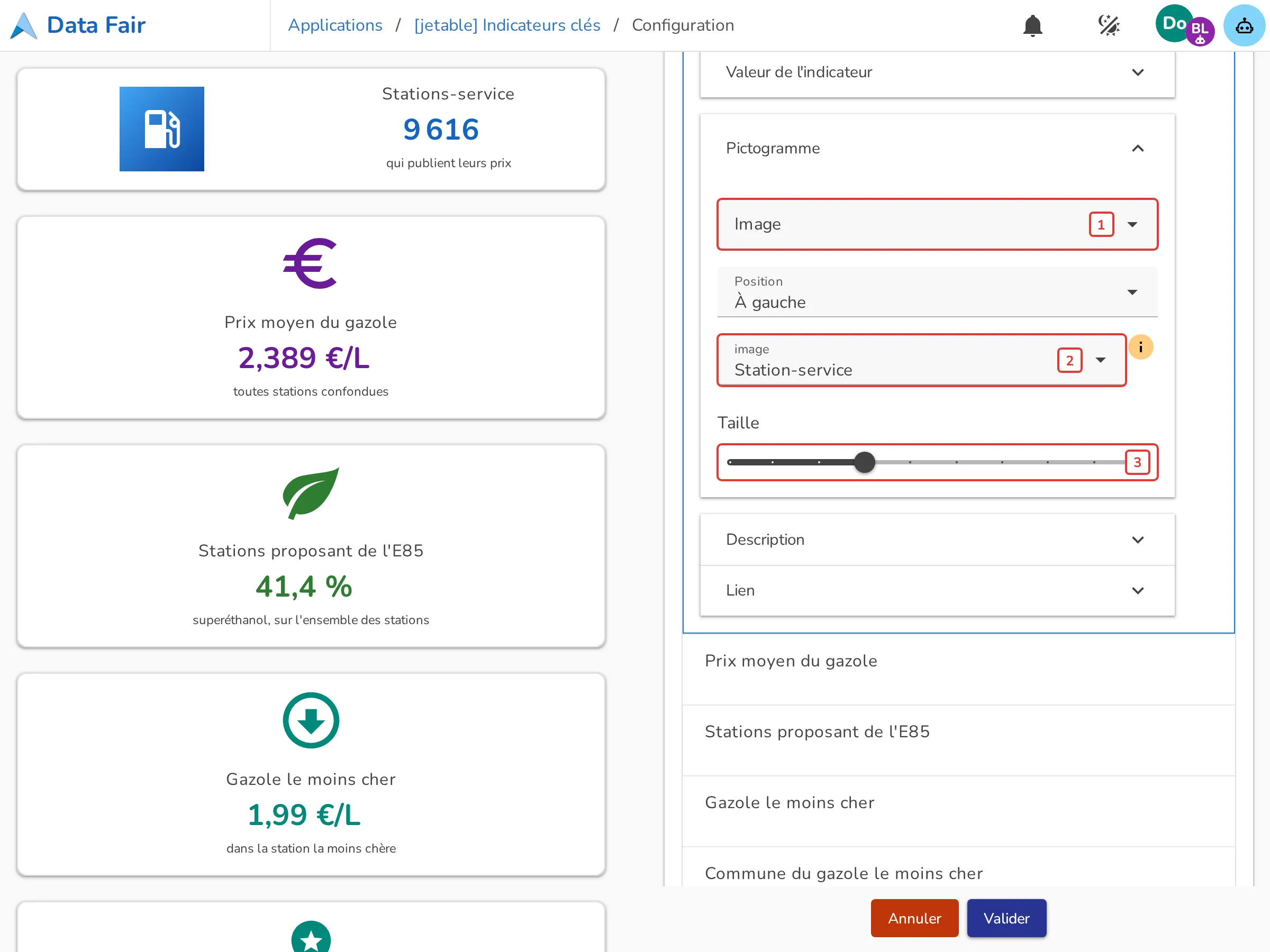
Task: Click the Configuration breadcrumb text
Action: [x=683, y=25]
